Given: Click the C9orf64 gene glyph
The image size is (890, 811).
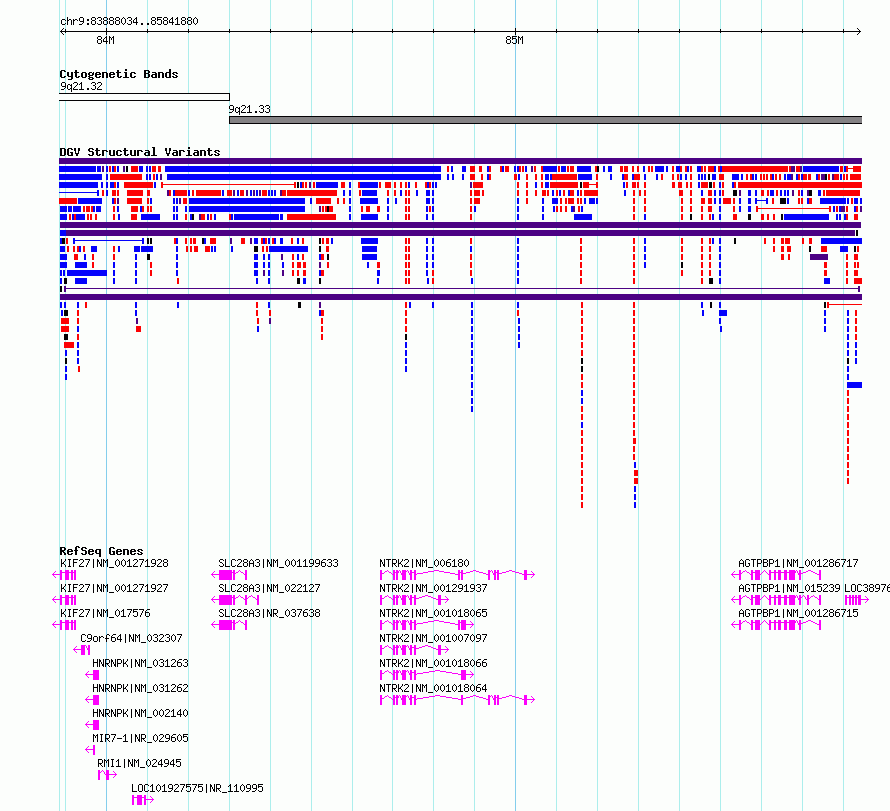Looking at the screenshot, I should (x=82, y=650).
